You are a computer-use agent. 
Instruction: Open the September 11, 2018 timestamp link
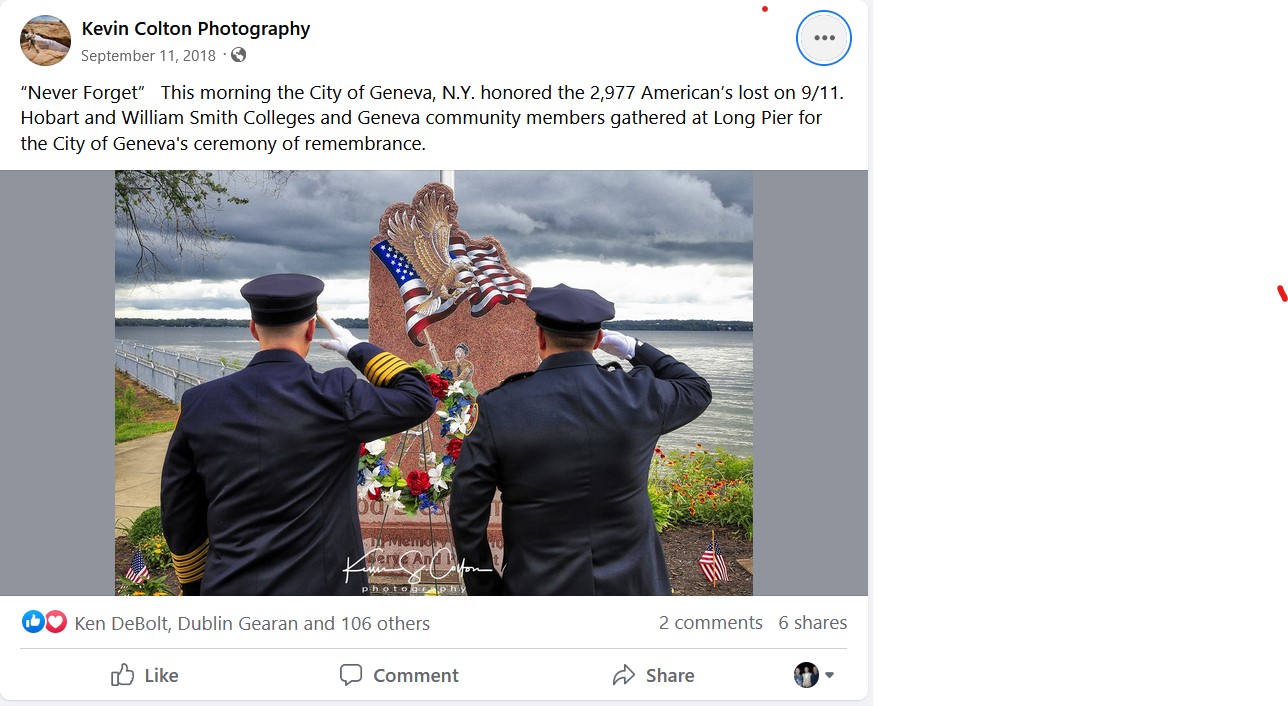(148, 55)
